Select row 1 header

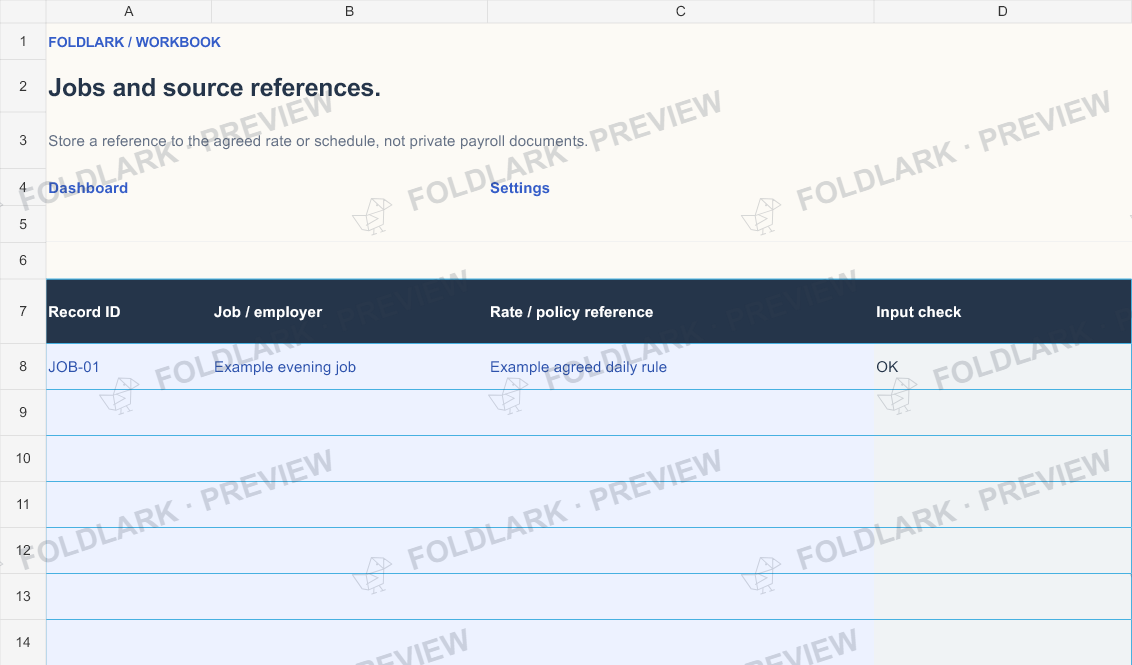pyautogui.click(x=23, y=41)
